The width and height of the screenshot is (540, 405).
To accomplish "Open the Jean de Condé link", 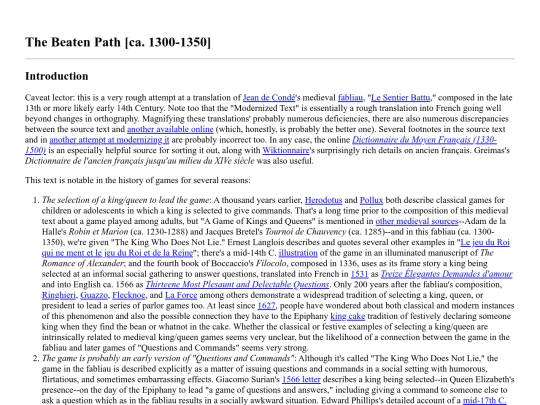I will pyautogui.click(x=269, y=98).
